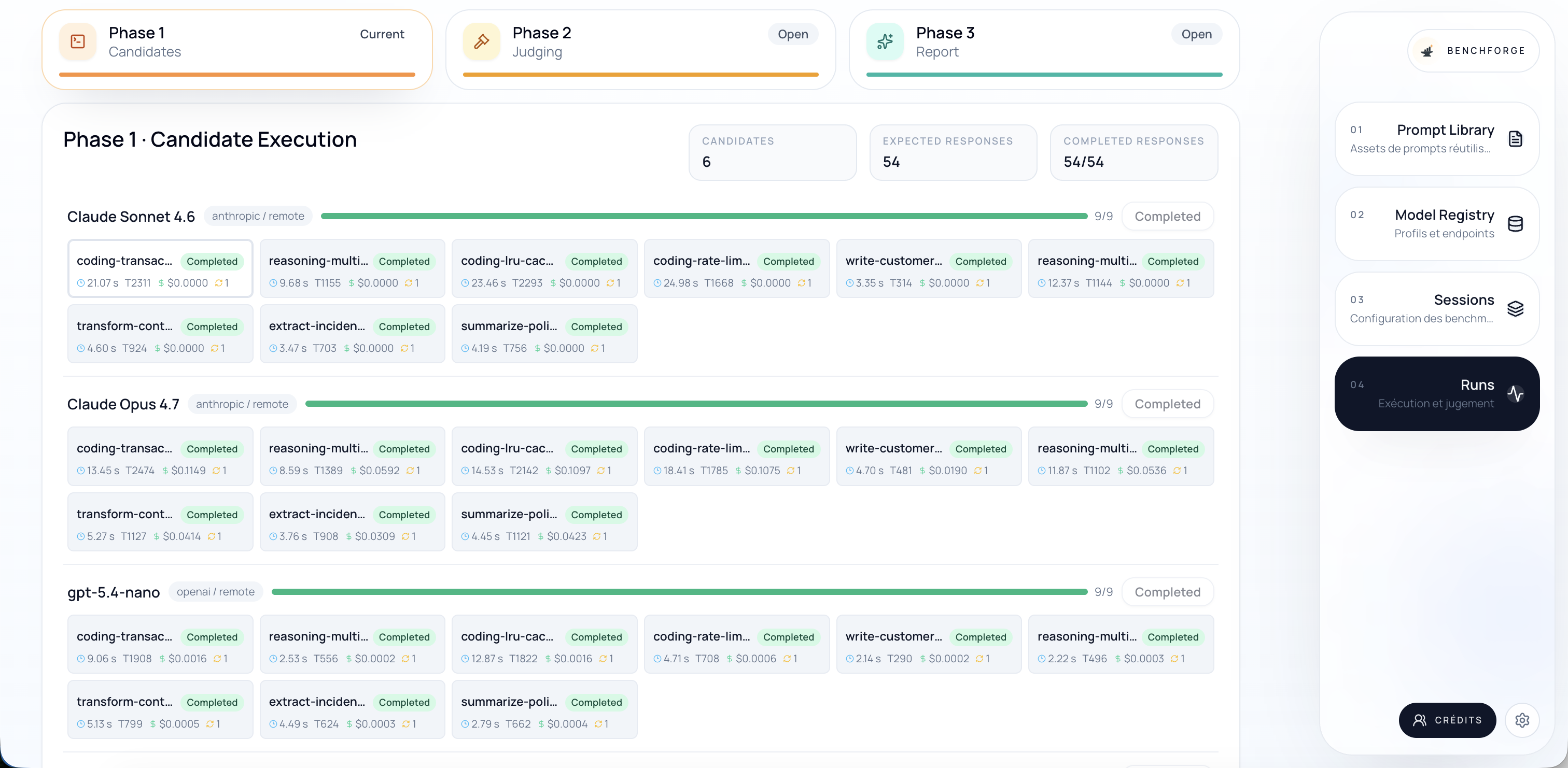The height and width of the screenshot is (768, 1568).
Task: Click the Runs activity pulse icon
Action: pos(1515,394)
